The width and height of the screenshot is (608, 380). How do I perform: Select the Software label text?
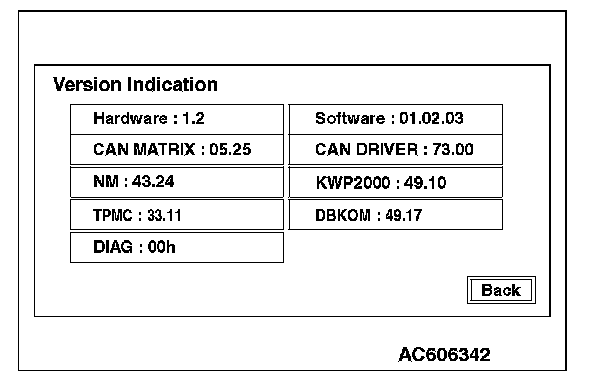tap(350, 118)
